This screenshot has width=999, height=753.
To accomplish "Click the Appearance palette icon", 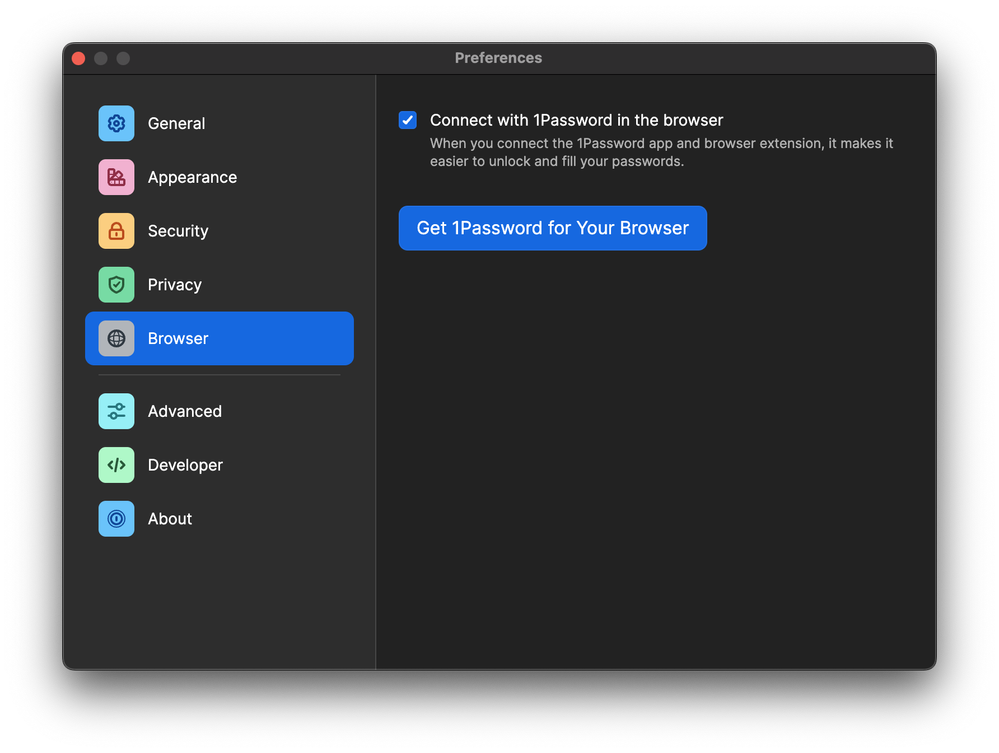I will pyautogui.click(x=116, y=177).
